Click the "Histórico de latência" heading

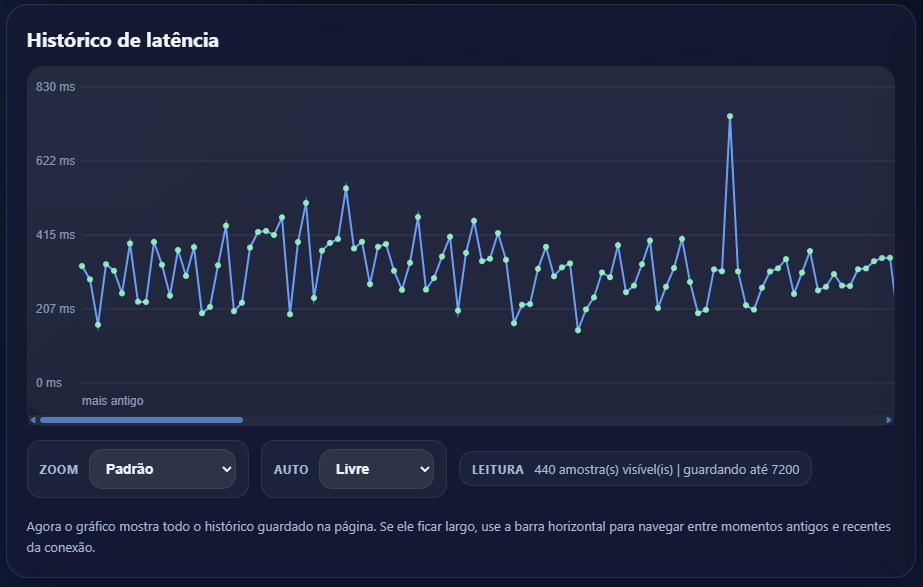123,41
